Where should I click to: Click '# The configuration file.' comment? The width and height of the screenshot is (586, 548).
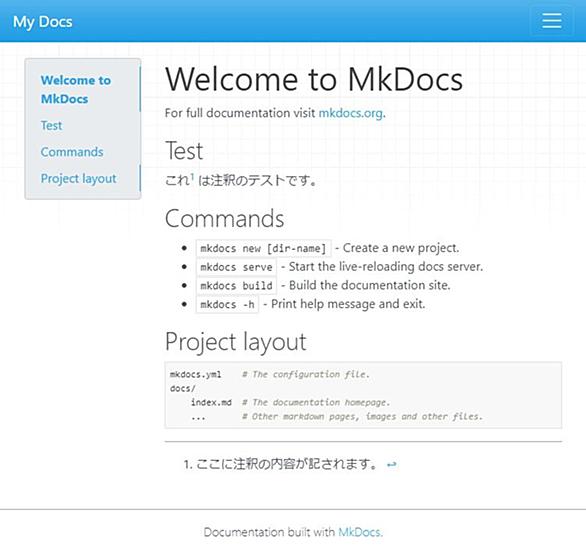click(306, 374)
